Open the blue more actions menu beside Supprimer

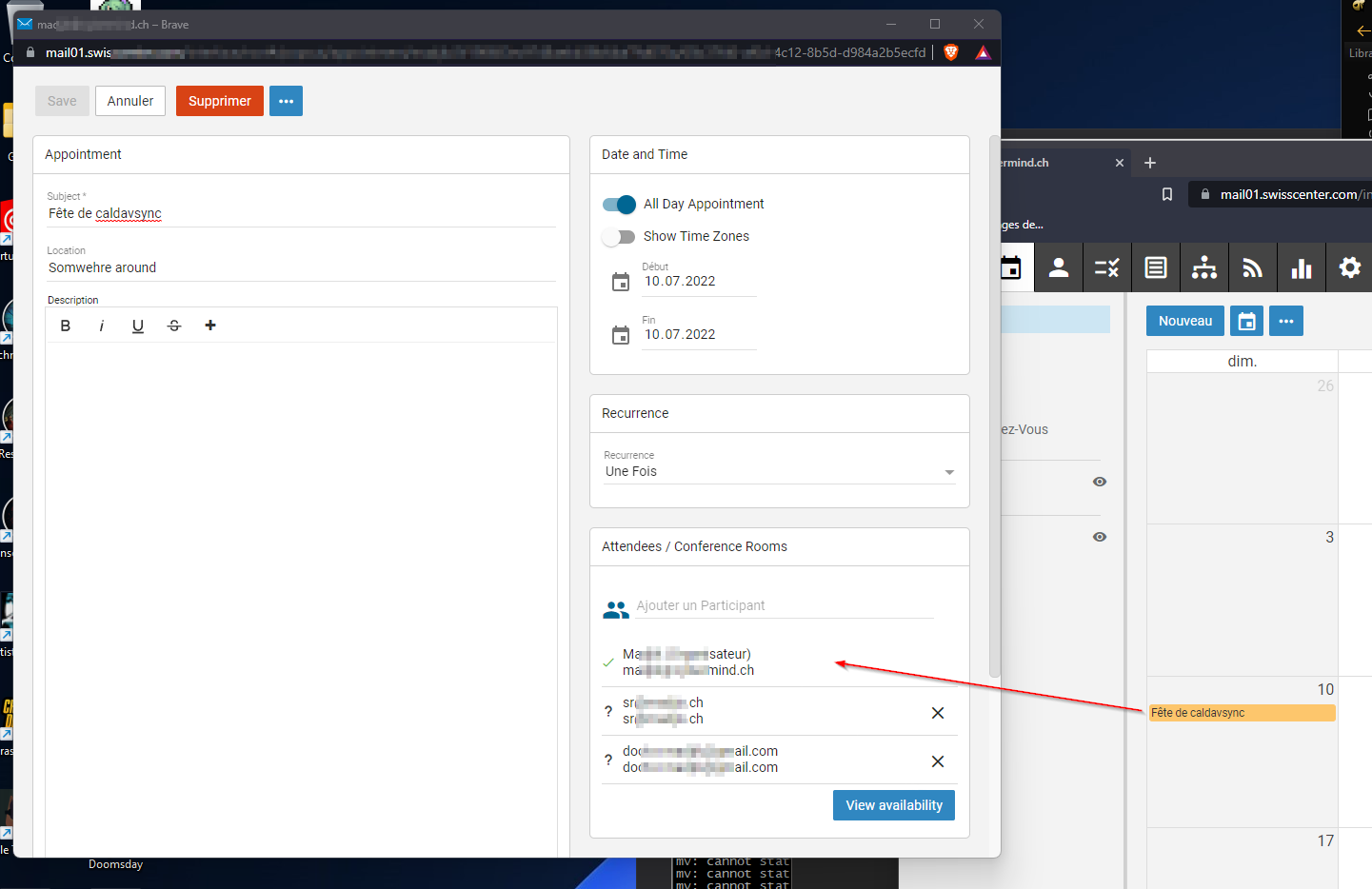[286, 101]
